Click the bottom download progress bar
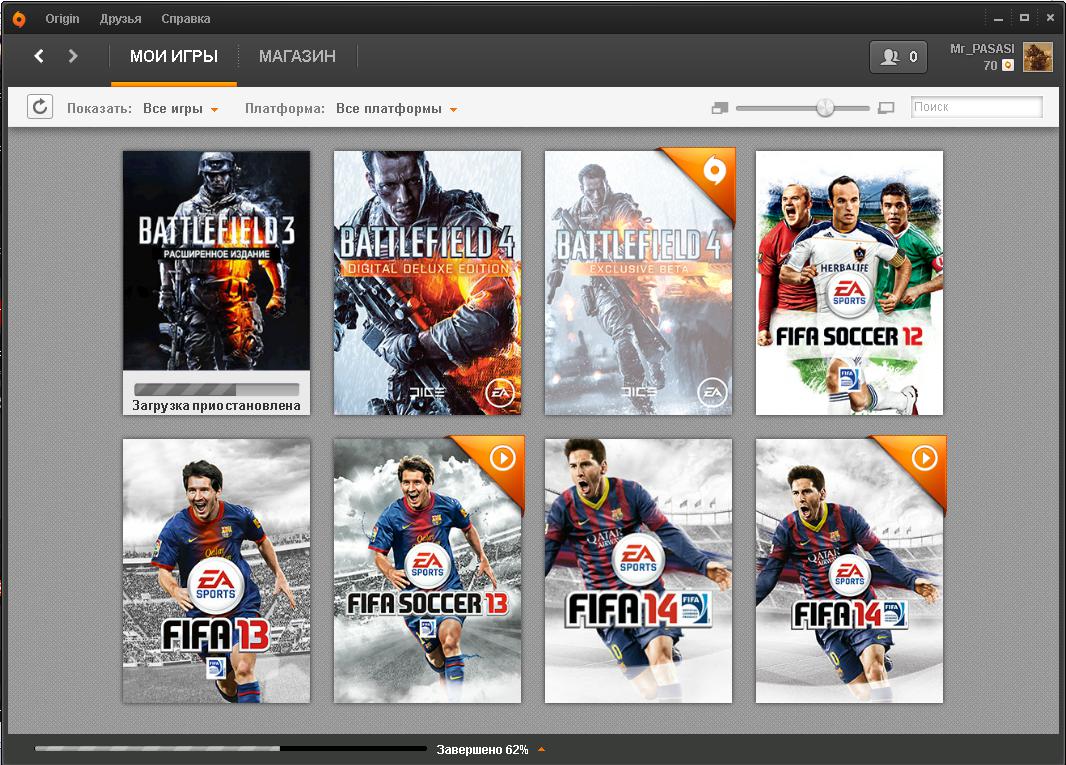The image size is (1066, 765). tap(230, 749)
